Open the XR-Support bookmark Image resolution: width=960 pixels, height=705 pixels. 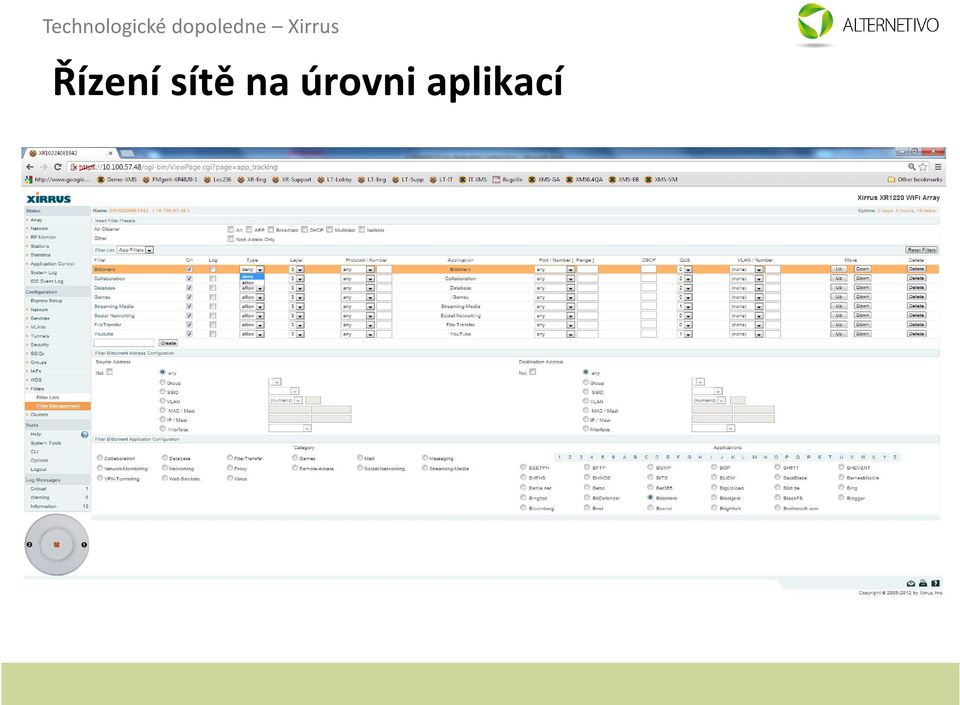point(291,180)
